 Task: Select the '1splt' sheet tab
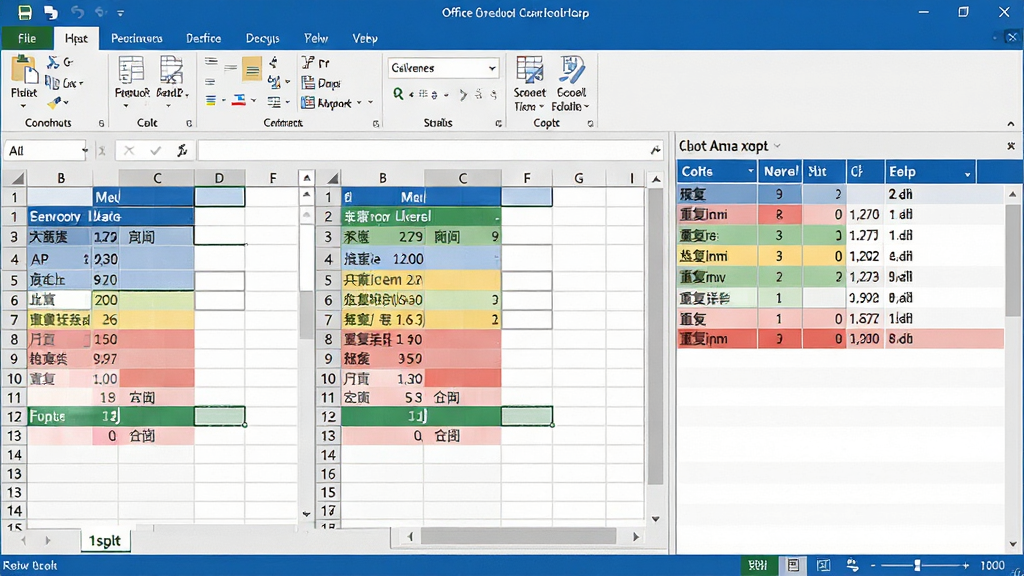click(x=105, y=541)
